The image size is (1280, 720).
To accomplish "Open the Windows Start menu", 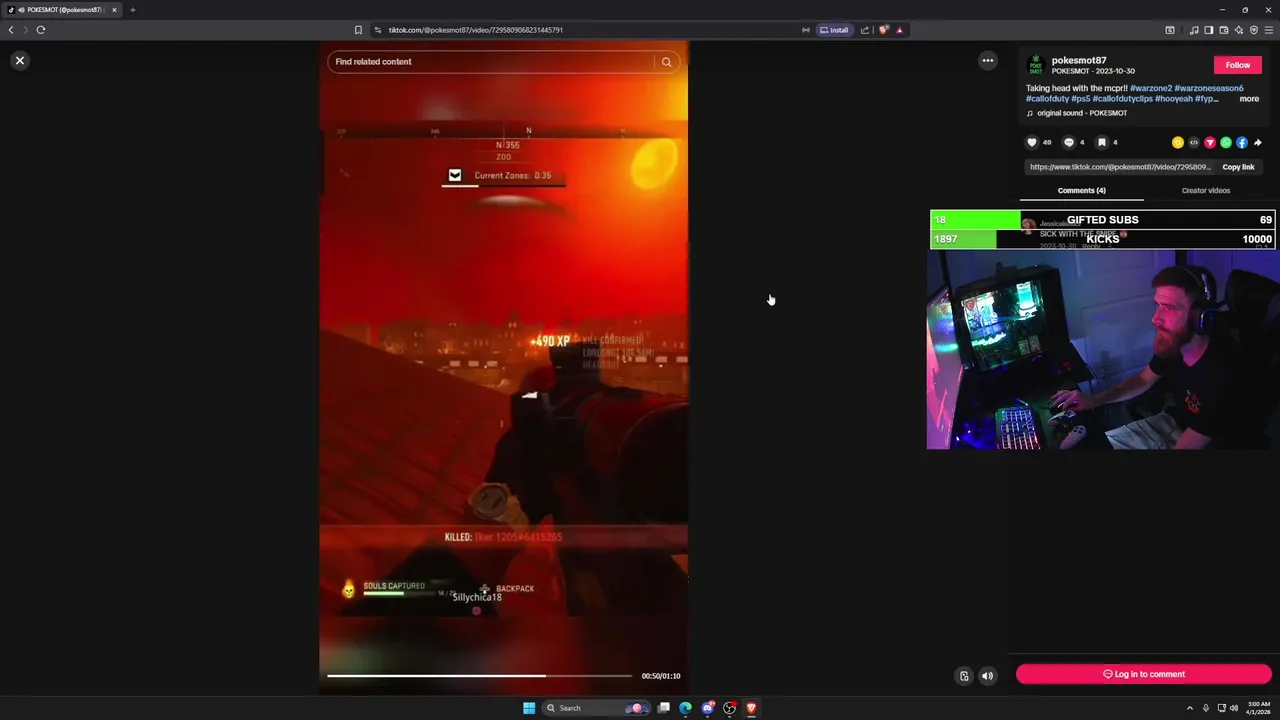I will [529, 708].
